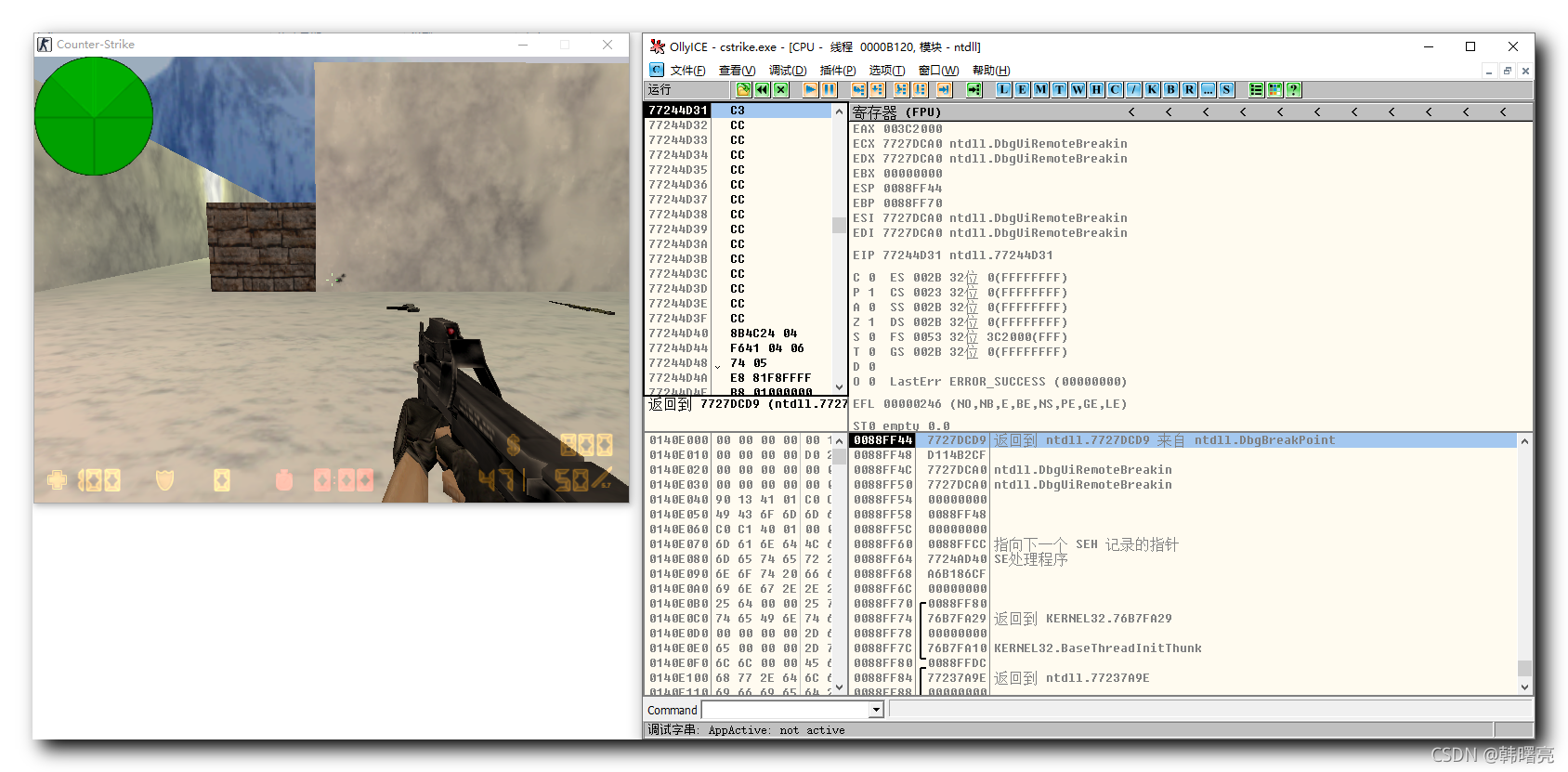This screenshot has width=1568, height=772.
Task: Select the EFL 00000246 flags line
Action: (990, 404)
